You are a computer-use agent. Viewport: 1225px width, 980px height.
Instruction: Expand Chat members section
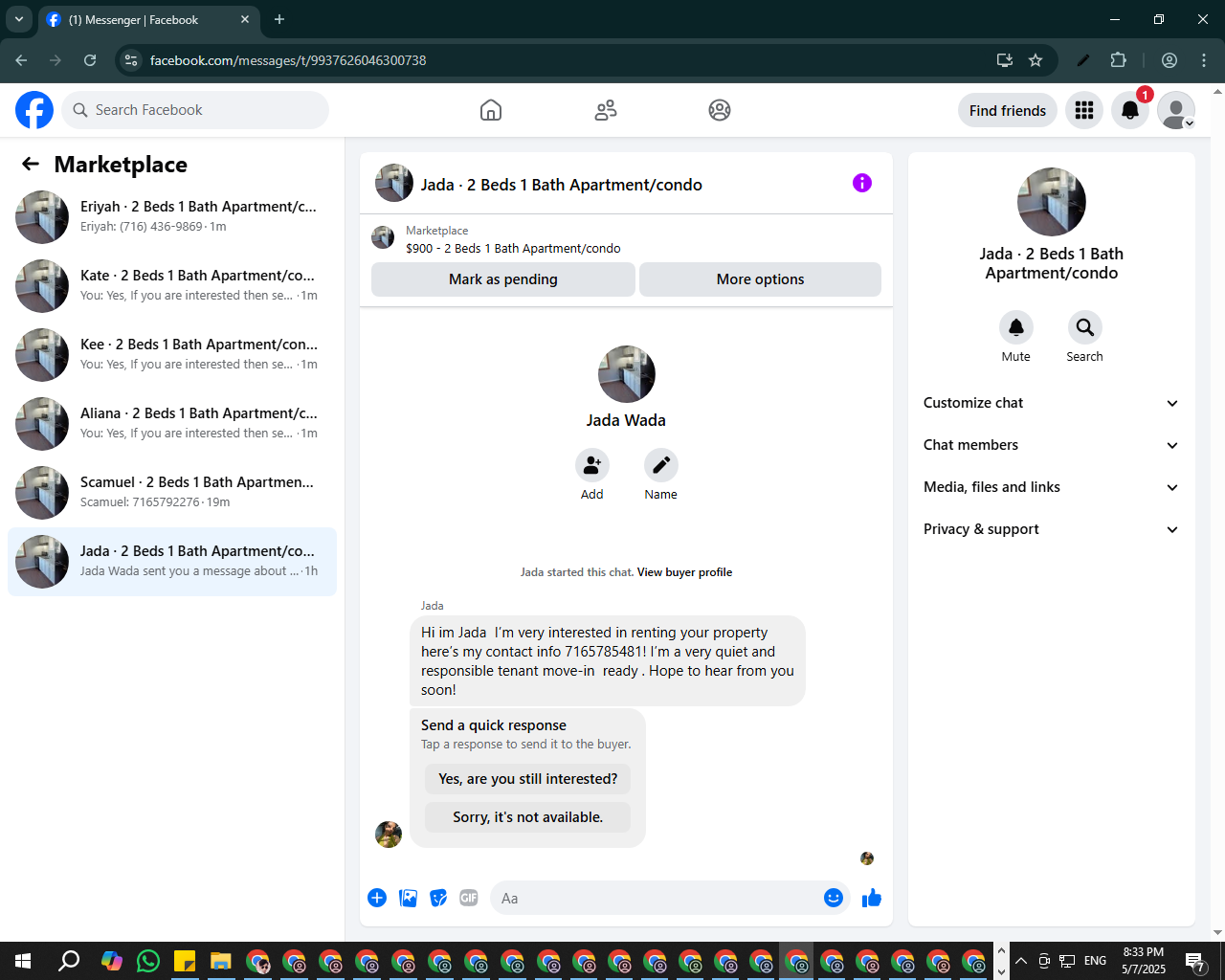[1052, 445]
